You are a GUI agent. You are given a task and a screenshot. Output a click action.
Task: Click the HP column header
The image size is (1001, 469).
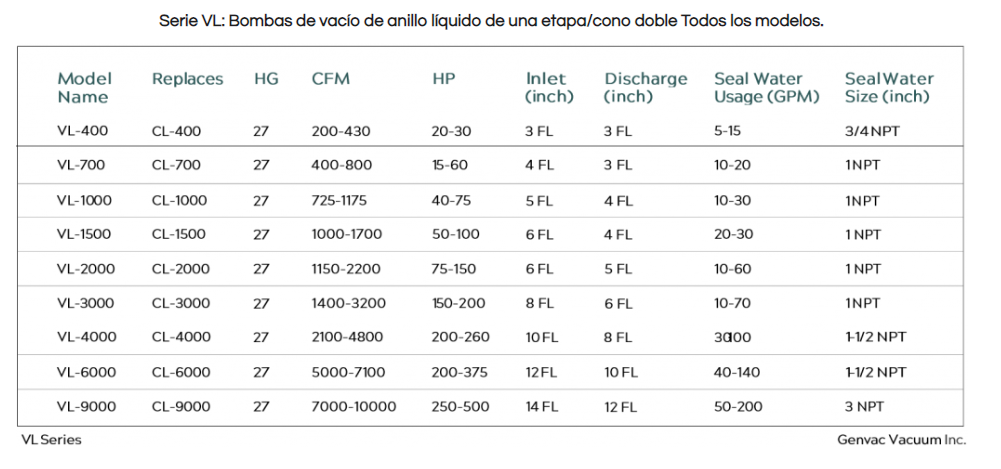coord(444,79)
